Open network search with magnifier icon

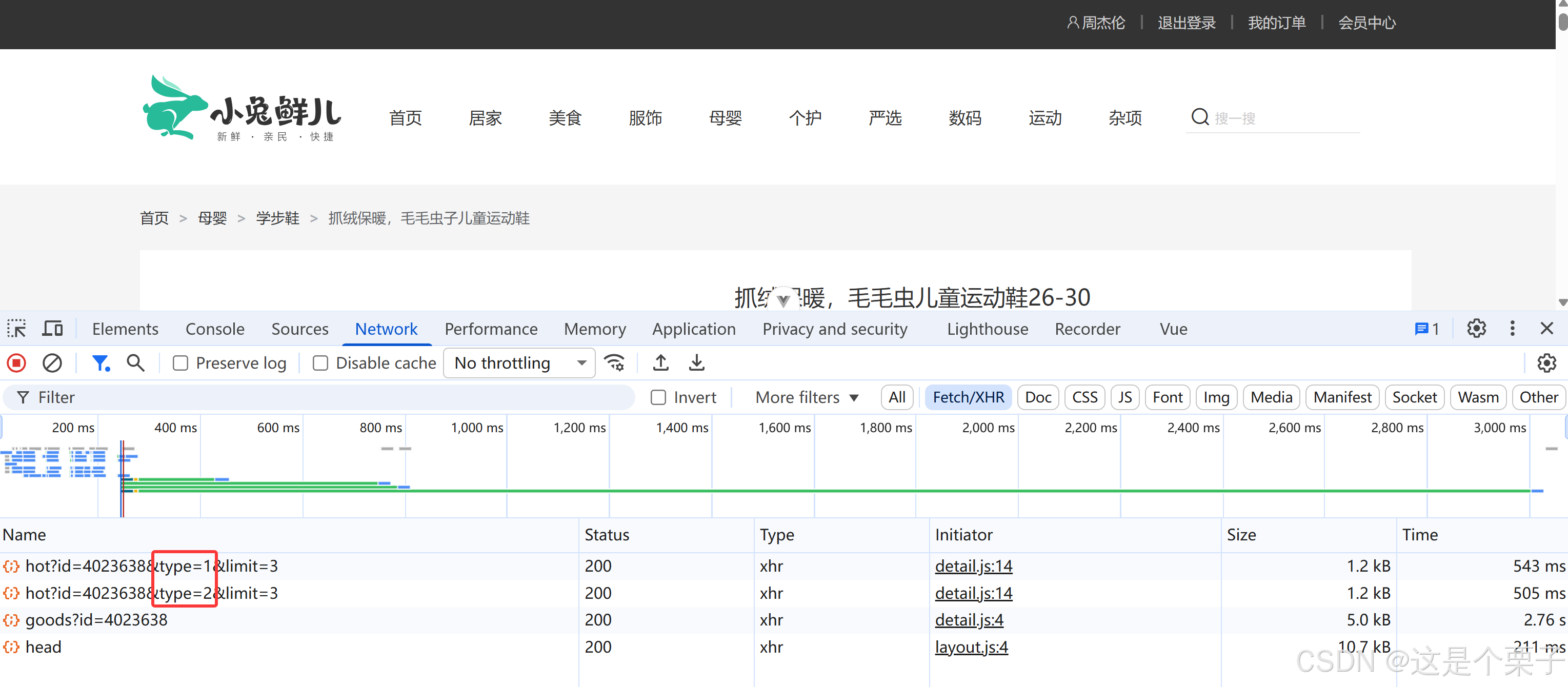[135, 363]
